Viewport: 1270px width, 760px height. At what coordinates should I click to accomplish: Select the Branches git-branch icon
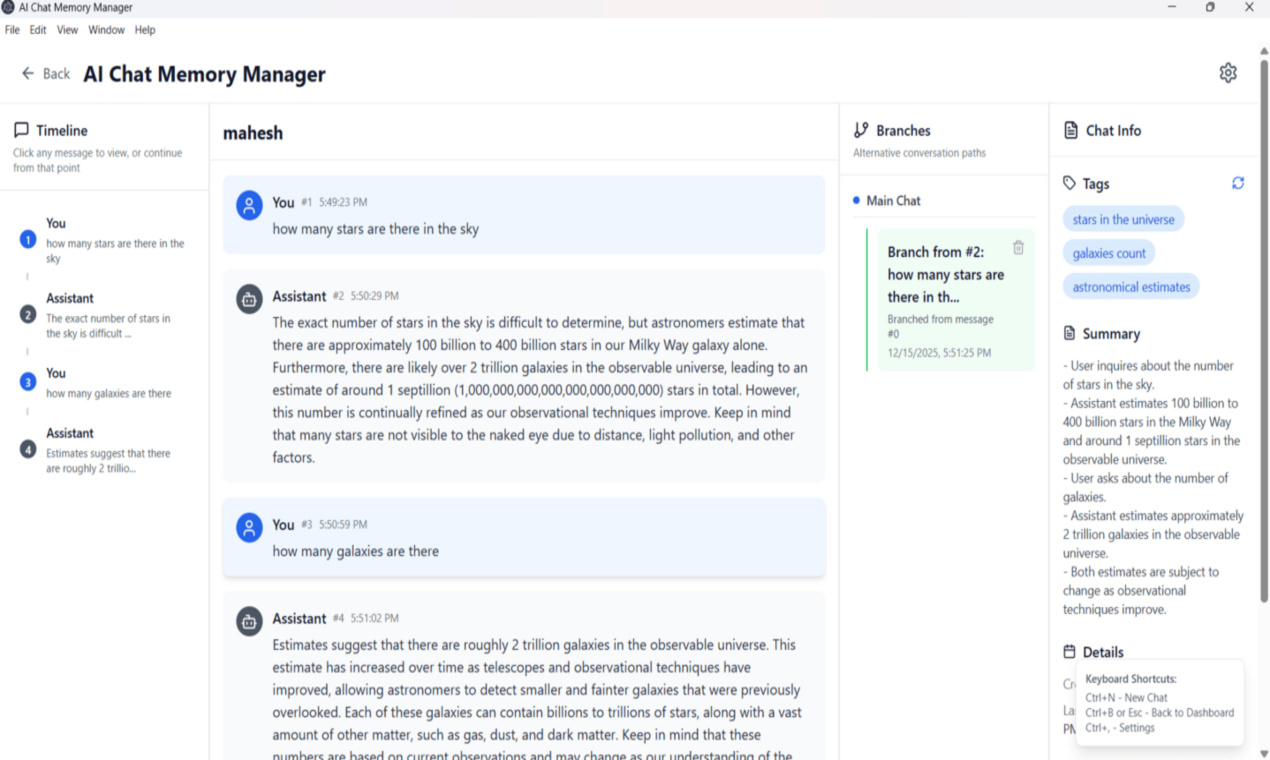[x=861, y=129]
